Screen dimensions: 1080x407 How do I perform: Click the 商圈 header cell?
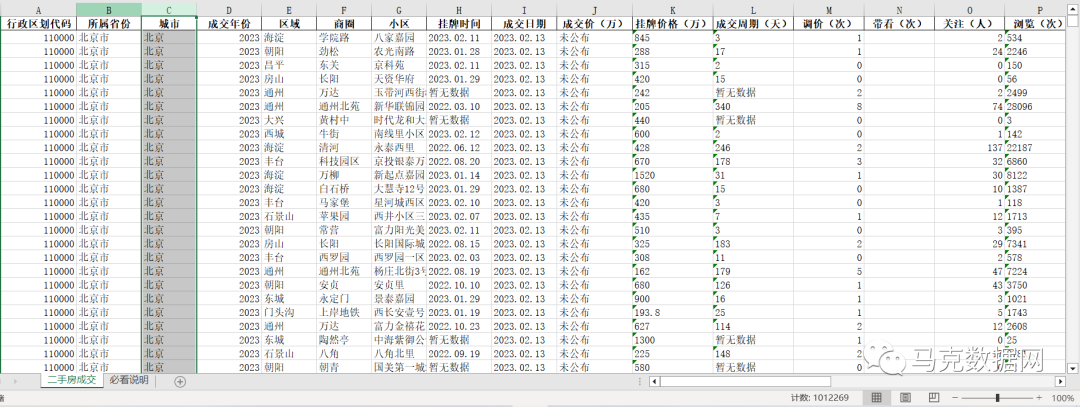344,23
